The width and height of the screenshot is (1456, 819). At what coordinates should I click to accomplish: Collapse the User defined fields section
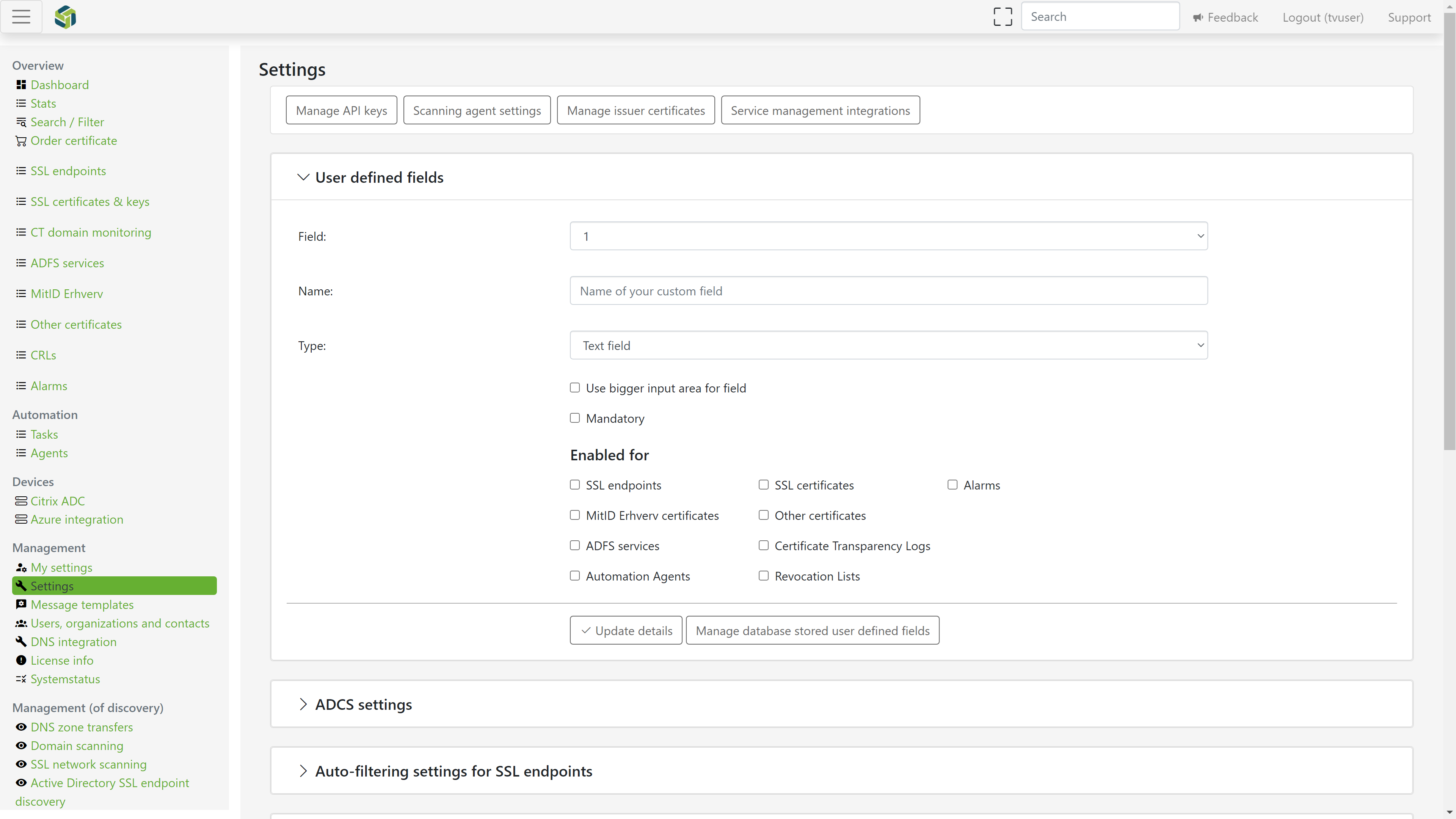coord(303,177)
